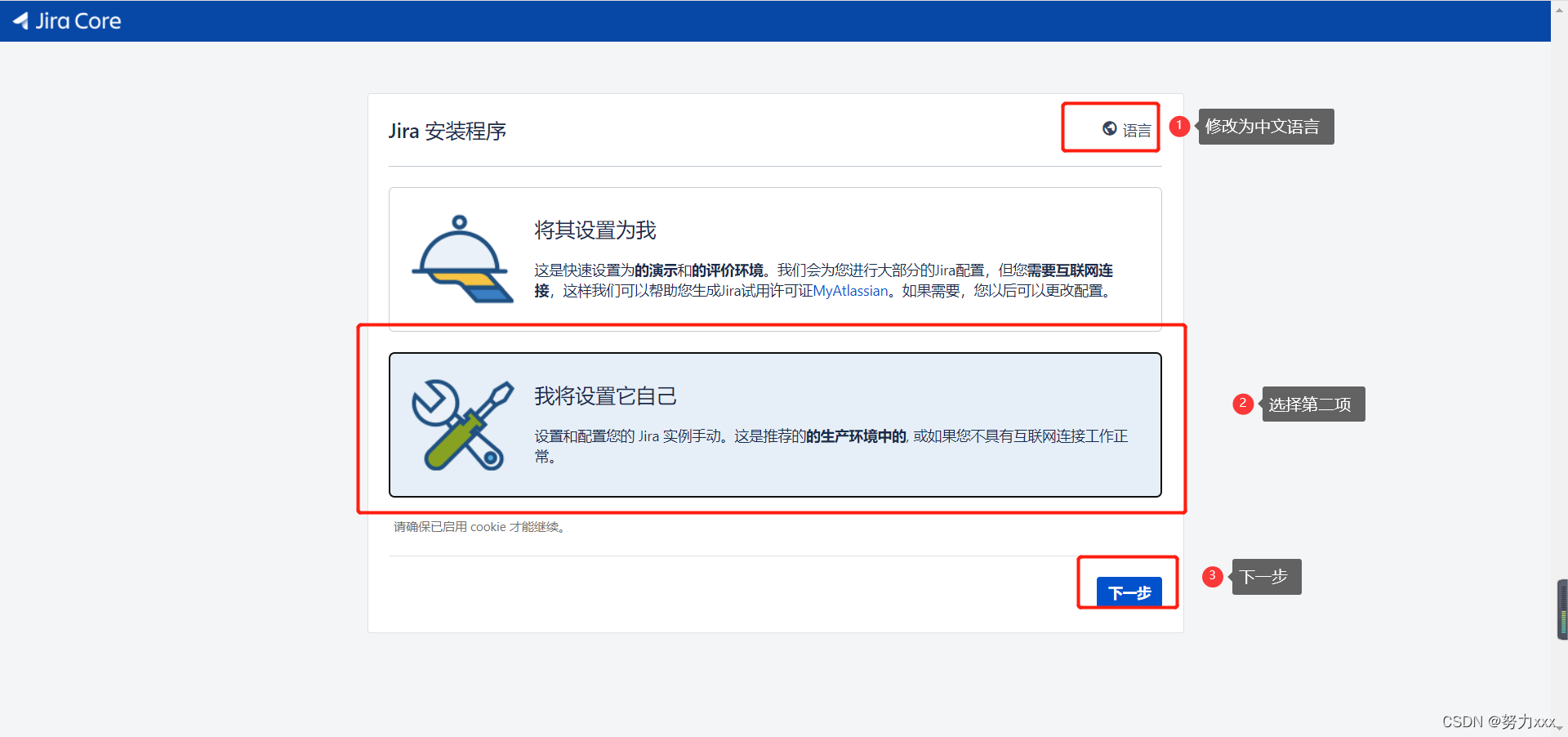1568x737 pixels.
Task: Click the Jira 安装程序 heading
Action: click(x=447, y=131)
